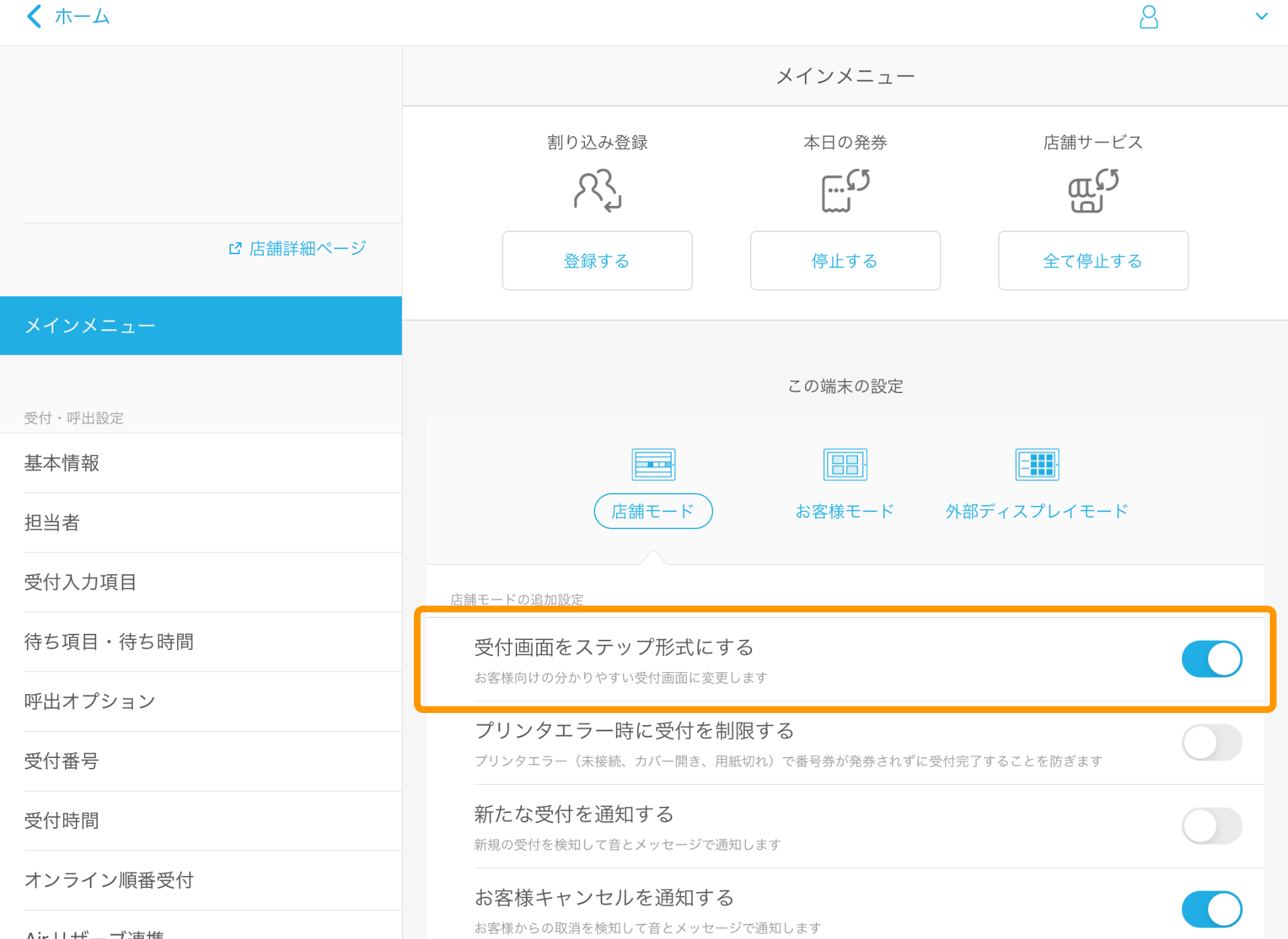The width and height of the screenshot is (1288, 939).
Task: Select the 外部ディスプレイモード icon
Action: pyautogui.click(x=1037, y=463)
